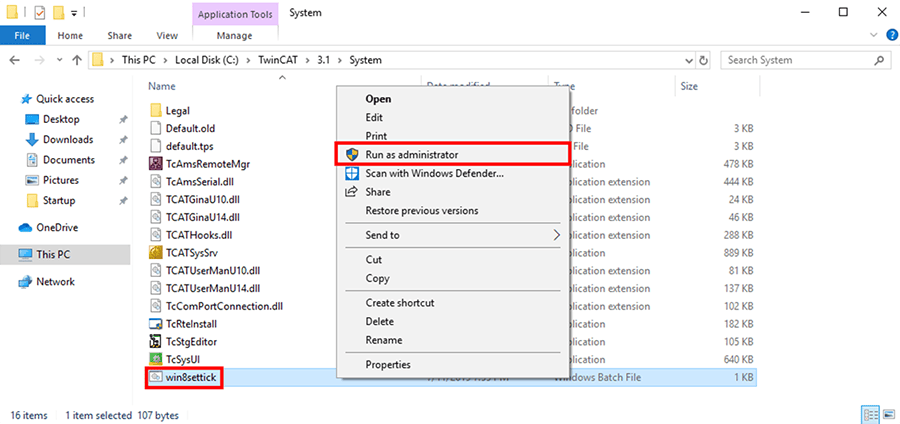Click the Back navigation arrow
The width and height of the screenshot is (900, 424).
pyautogui.click(x=15, y=60)
